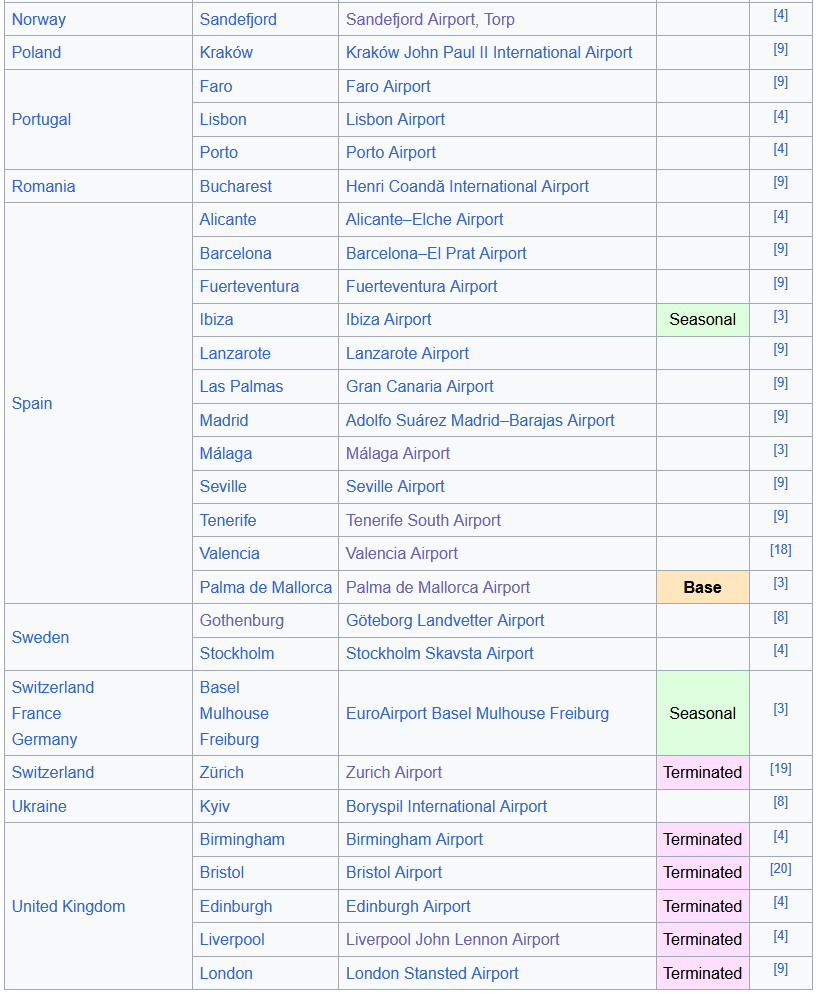
Task: Open the Gothenburg city link
Action: [x=242, y=620]
